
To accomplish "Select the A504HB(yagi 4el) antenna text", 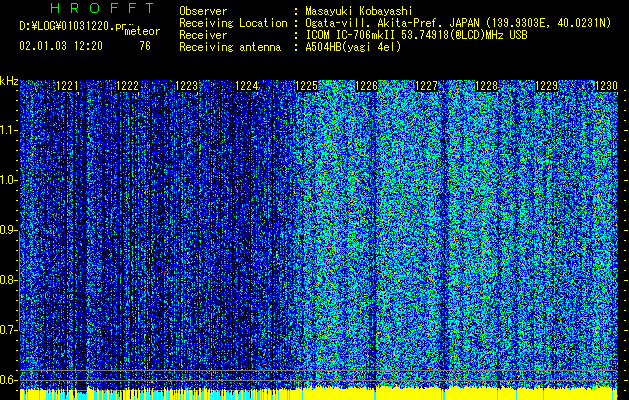I will [x=353, y=47].
